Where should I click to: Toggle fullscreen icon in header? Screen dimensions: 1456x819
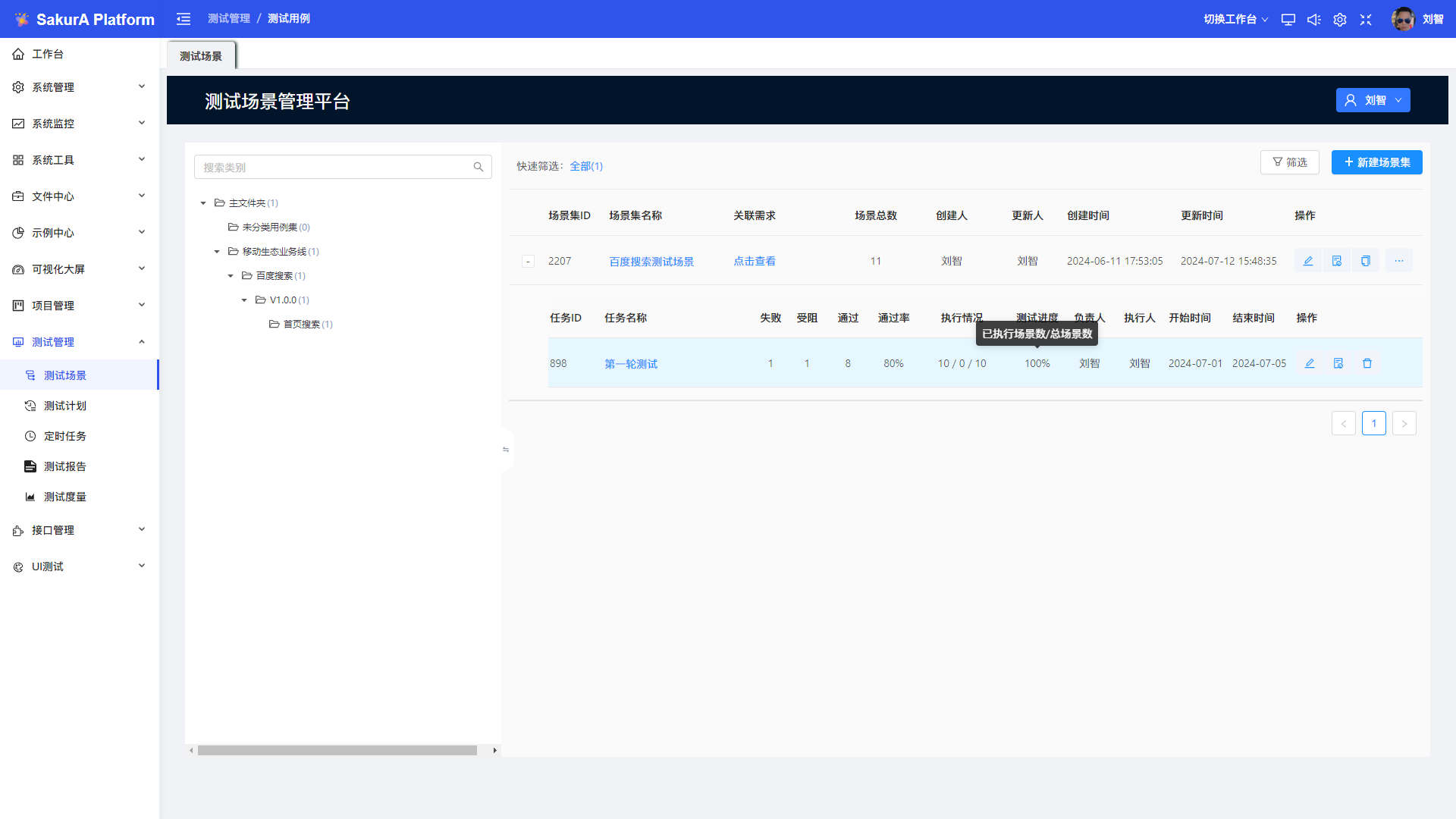(1366, 20)
